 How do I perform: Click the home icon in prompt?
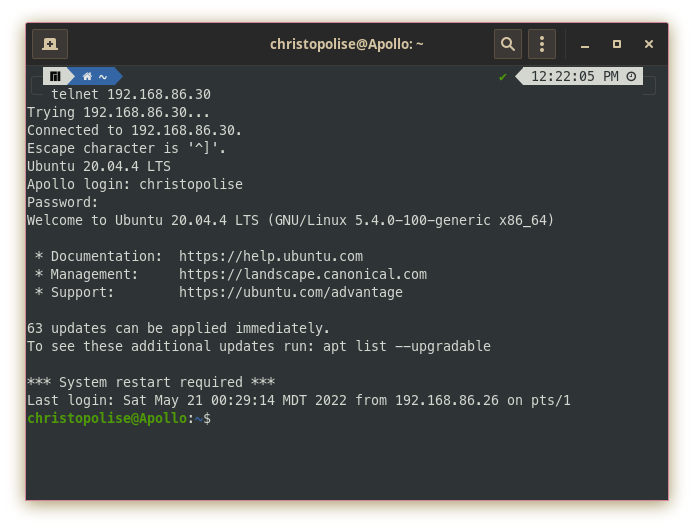87,77
